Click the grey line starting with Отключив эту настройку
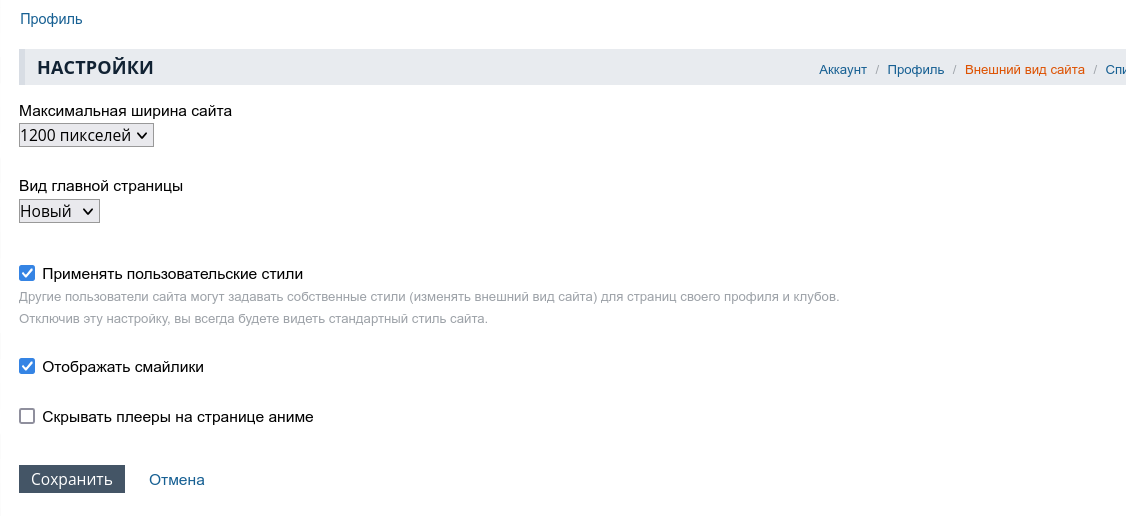This screenshot has height=516, width=1126. 253,319
